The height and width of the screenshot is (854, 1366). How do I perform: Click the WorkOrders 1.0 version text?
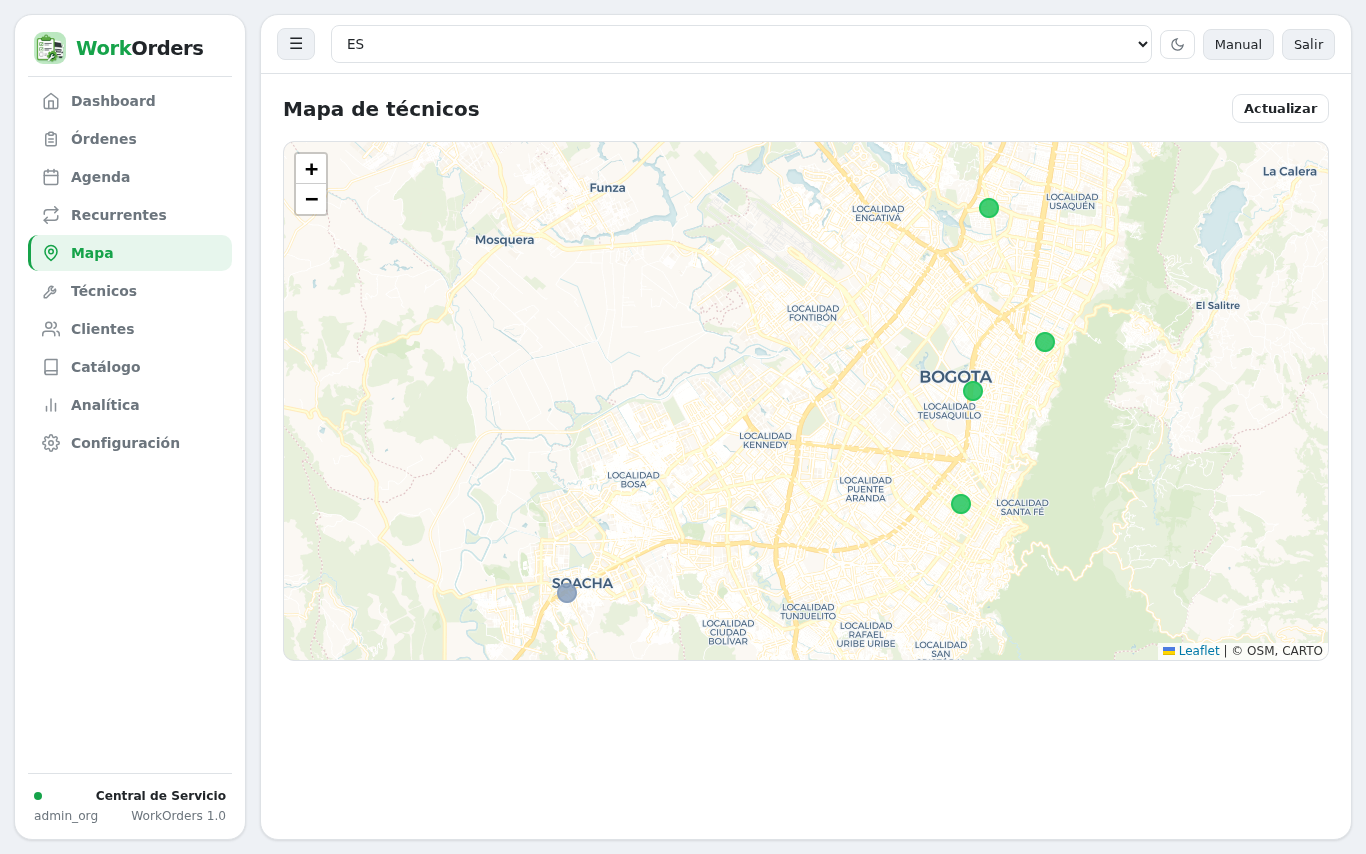pos(178,816)
